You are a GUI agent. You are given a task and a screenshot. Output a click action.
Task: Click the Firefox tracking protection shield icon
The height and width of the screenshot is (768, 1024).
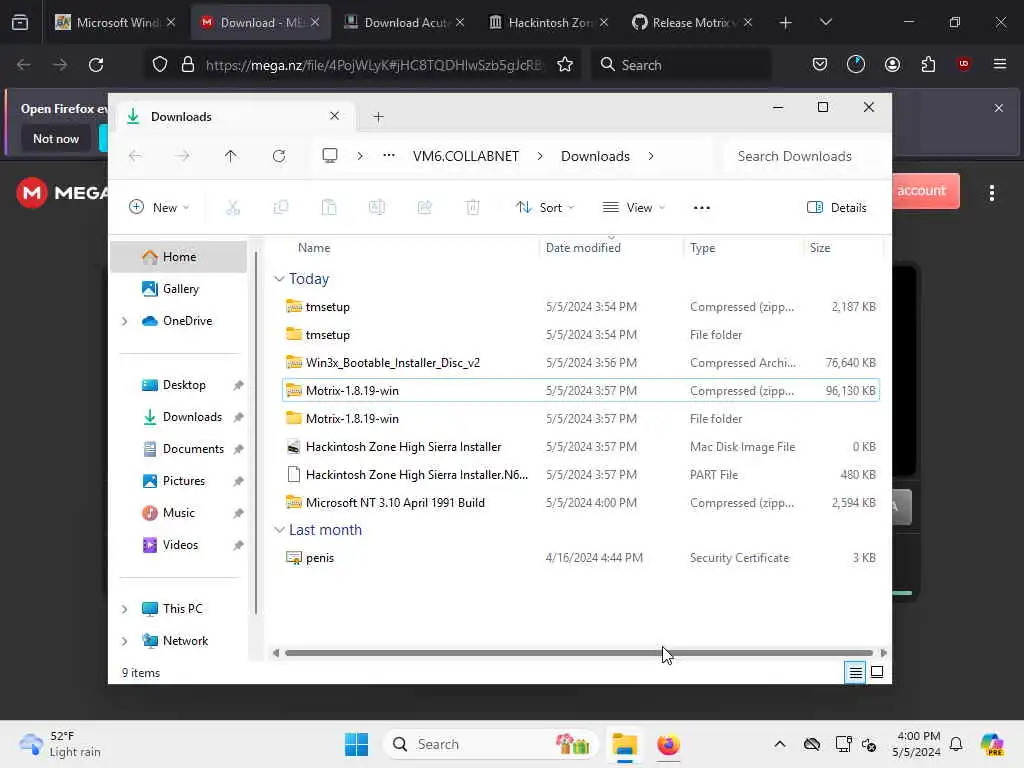160,65
